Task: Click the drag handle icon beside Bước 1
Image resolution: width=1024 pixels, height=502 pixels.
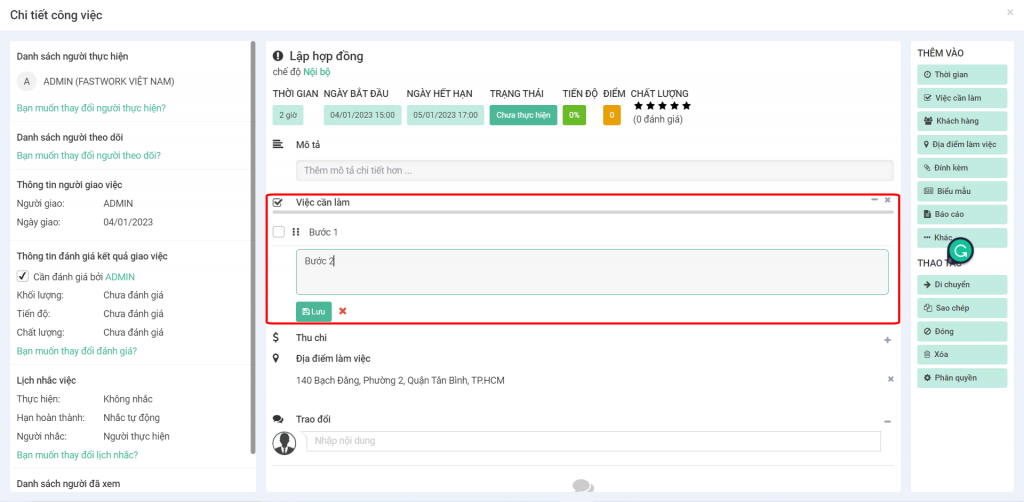Action: (296, 232)
